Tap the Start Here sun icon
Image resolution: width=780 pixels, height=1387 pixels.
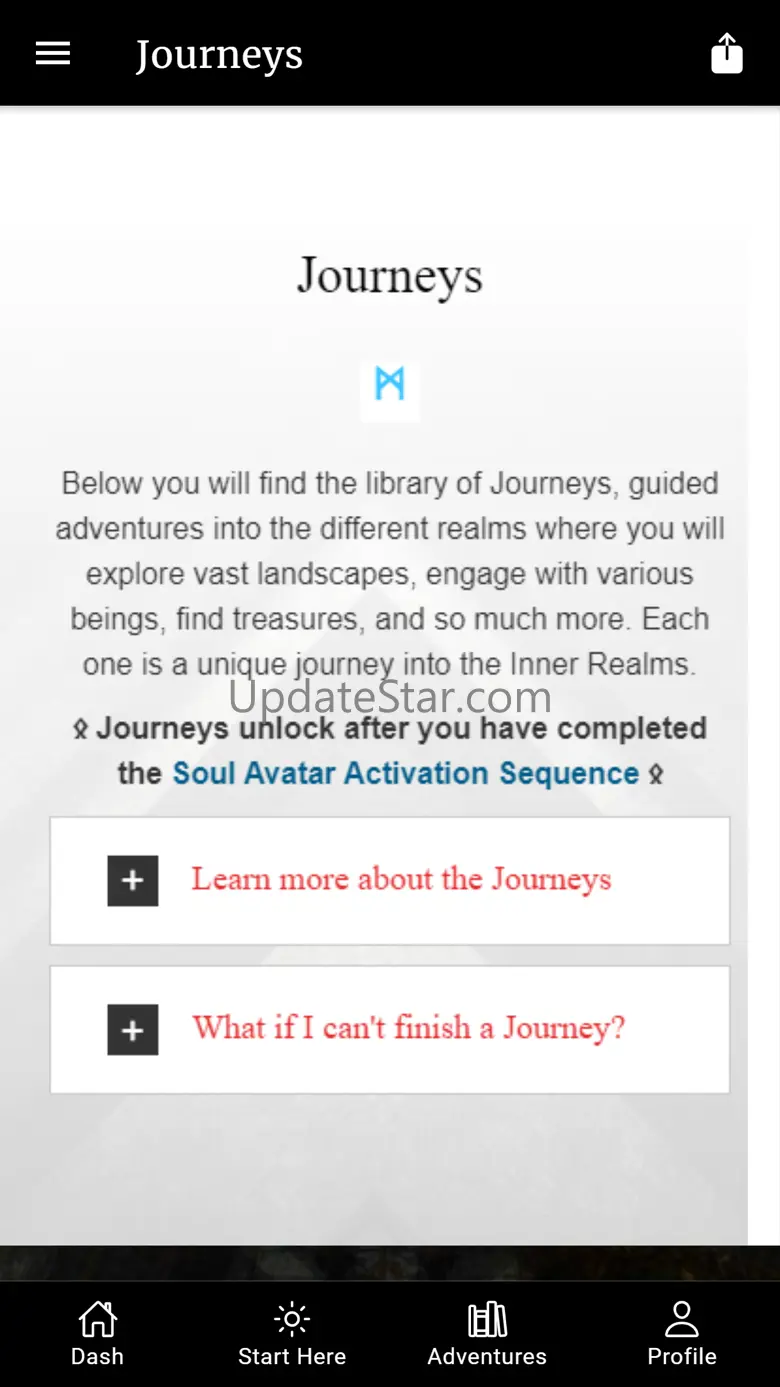click(292, 1320)
